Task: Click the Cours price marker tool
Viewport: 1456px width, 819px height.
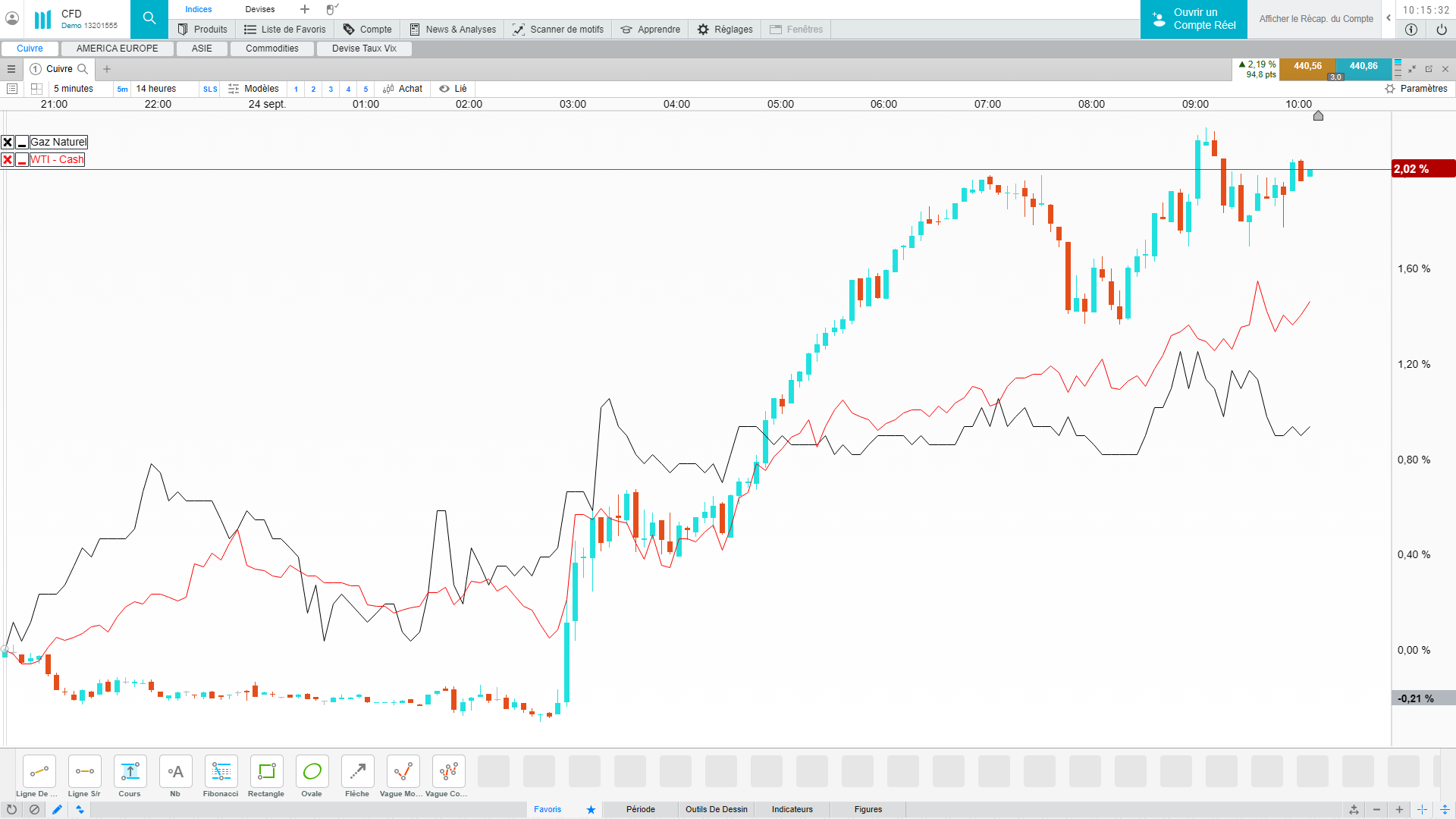Action: pyautogui.click(x=130, y=772)
